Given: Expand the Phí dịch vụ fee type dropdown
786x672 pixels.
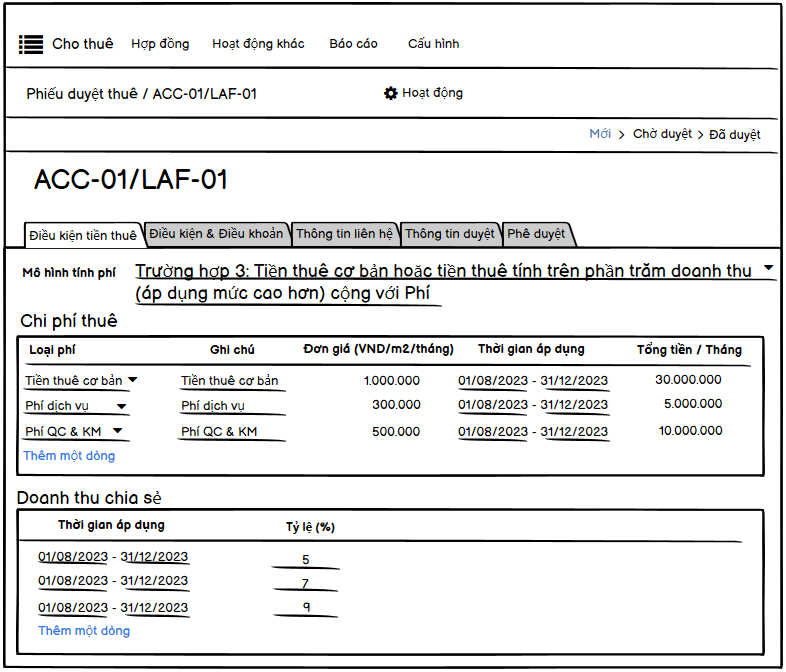Looking at the screenshot, I should 122,406.
